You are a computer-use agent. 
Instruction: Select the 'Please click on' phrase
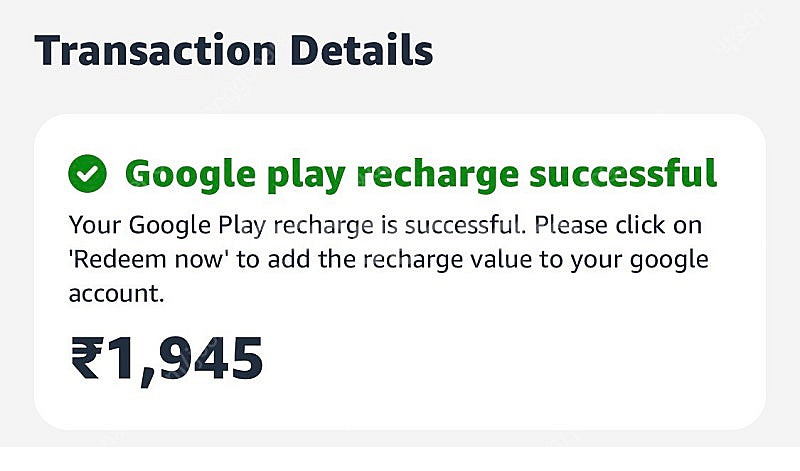tap(618, 225)
